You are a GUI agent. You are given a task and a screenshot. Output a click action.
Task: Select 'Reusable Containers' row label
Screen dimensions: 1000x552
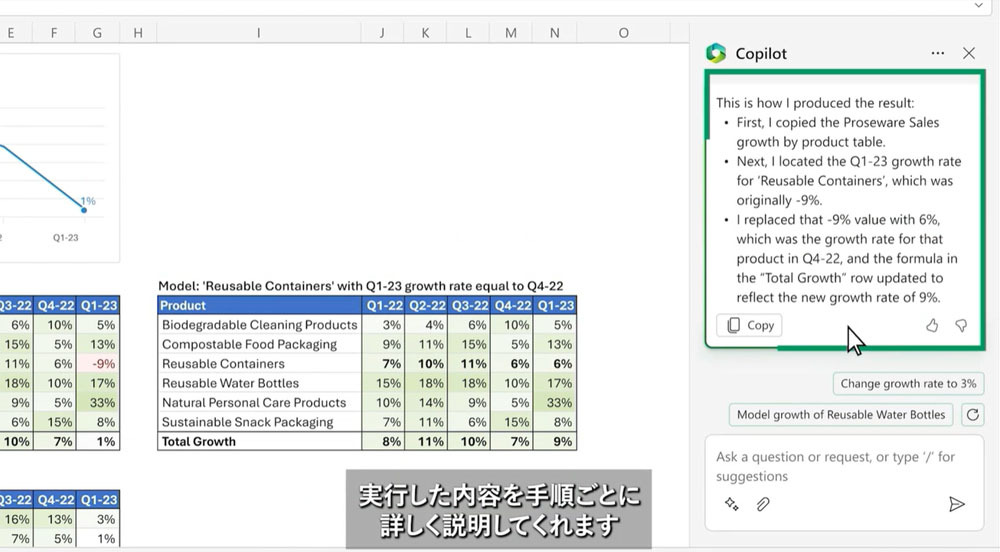point(259,364)
